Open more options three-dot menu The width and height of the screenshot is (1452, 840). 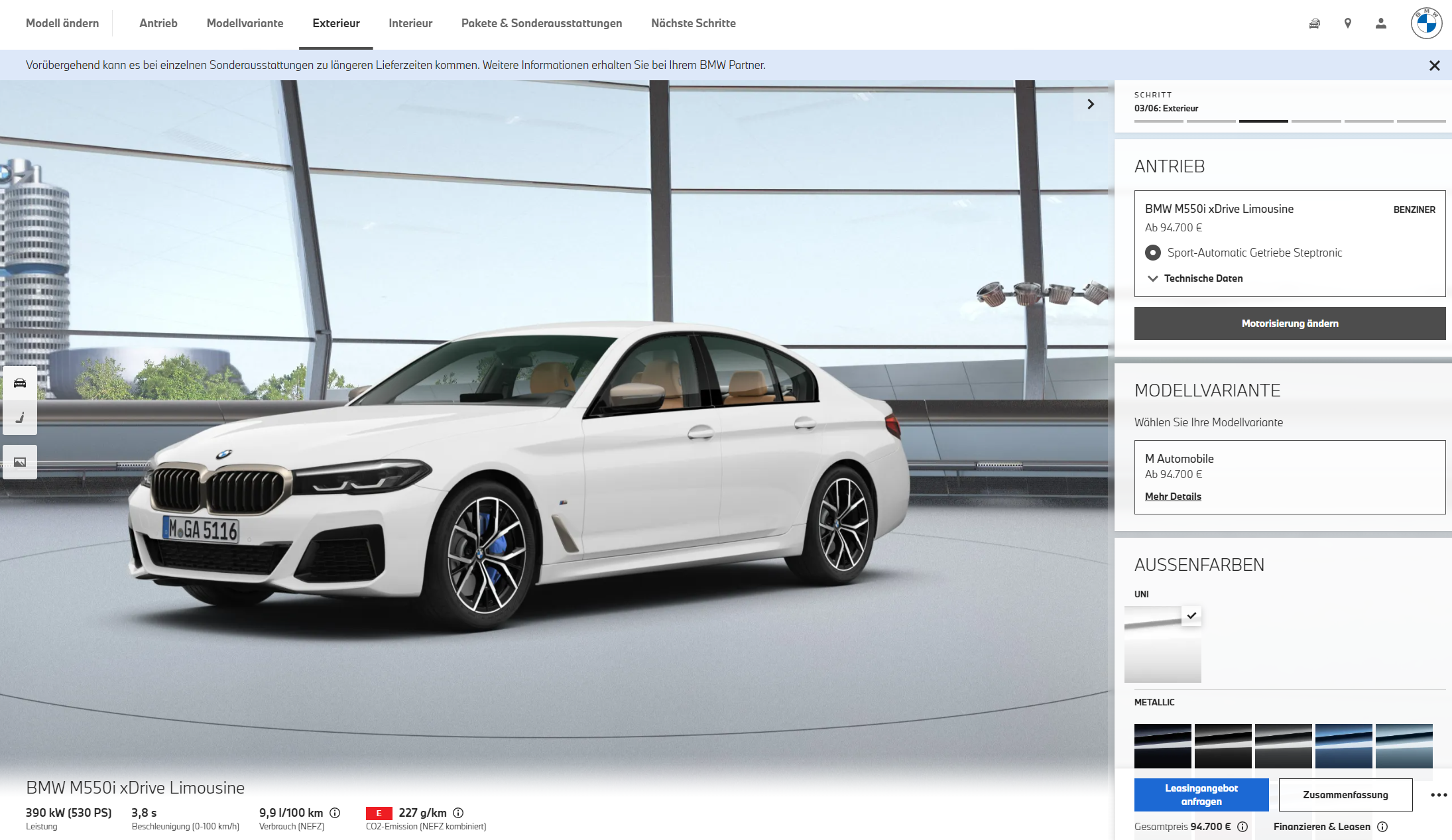tap(1439, 795)
